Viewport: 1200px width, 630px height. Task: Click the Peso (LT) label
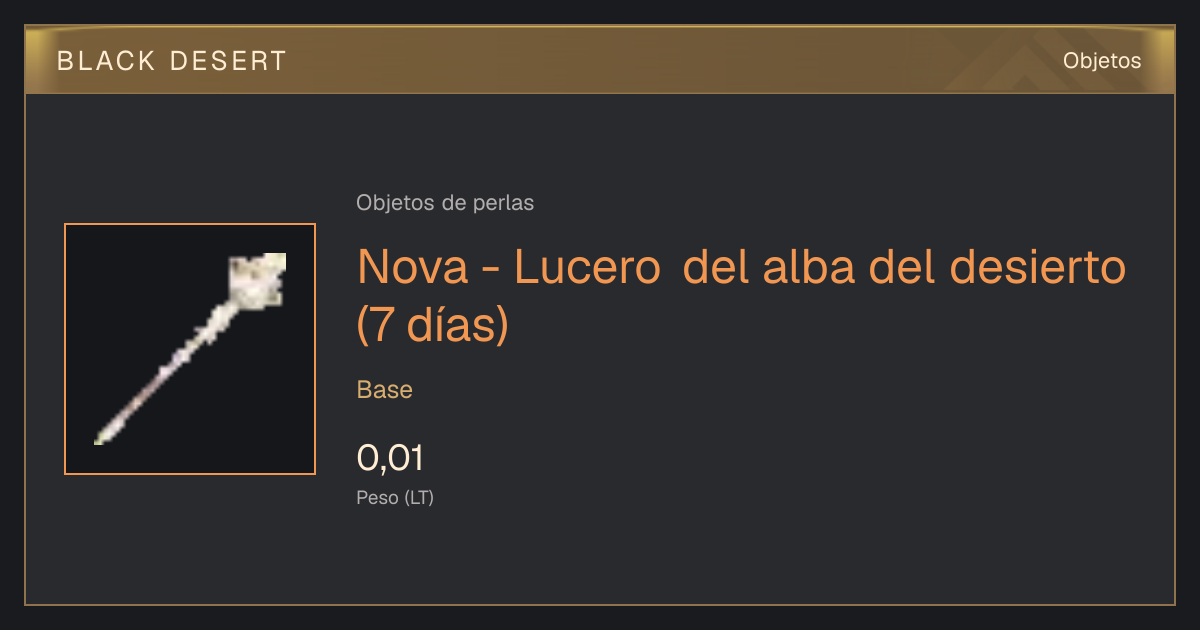395,497
